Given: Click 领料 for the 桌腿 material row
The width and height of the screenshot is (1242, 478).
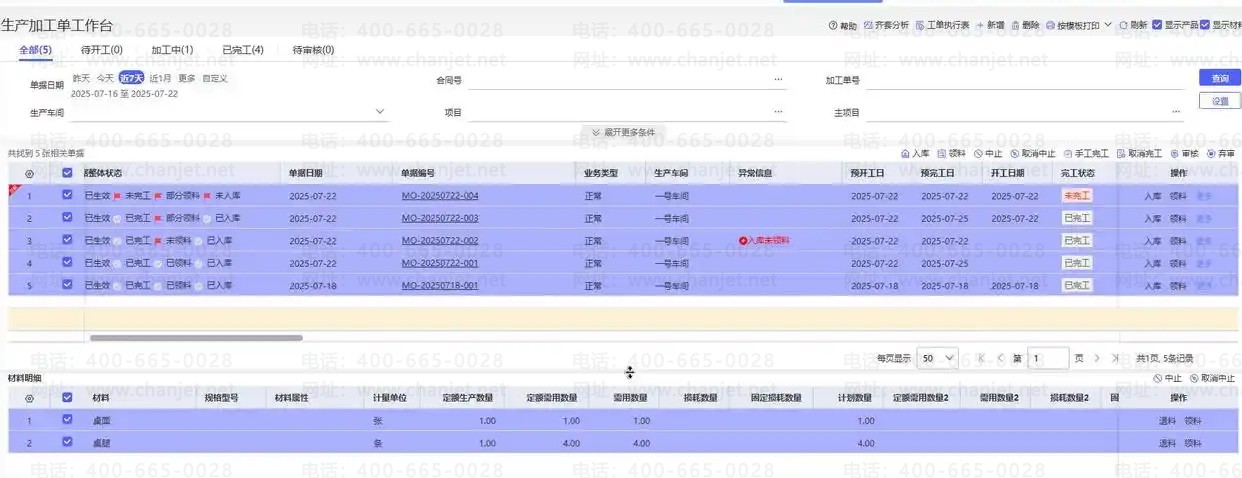Looking at the screenshot, I should 1193,443.
